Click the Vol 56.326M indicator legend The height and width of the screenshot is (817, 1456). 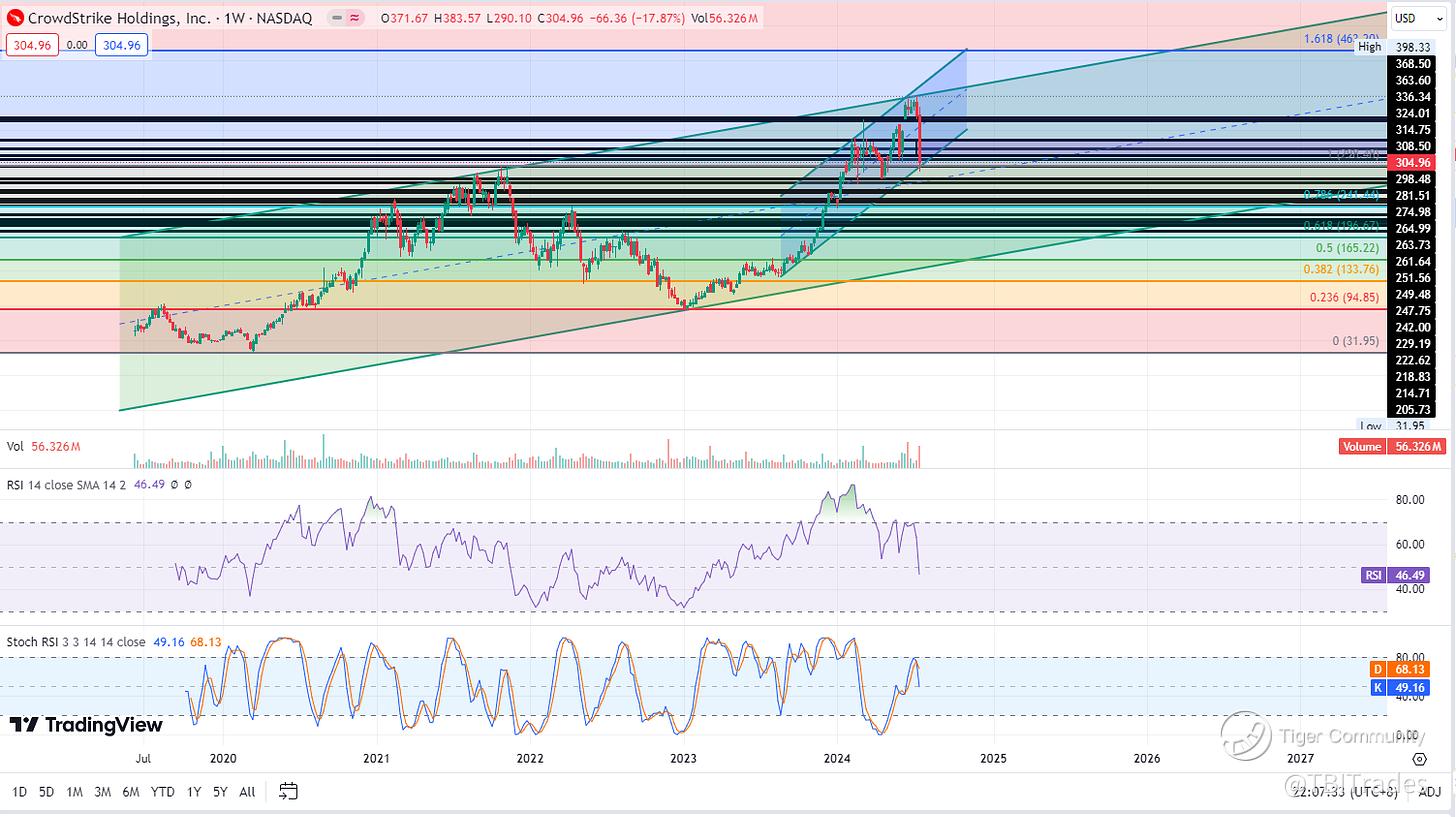tap(44, 447)
